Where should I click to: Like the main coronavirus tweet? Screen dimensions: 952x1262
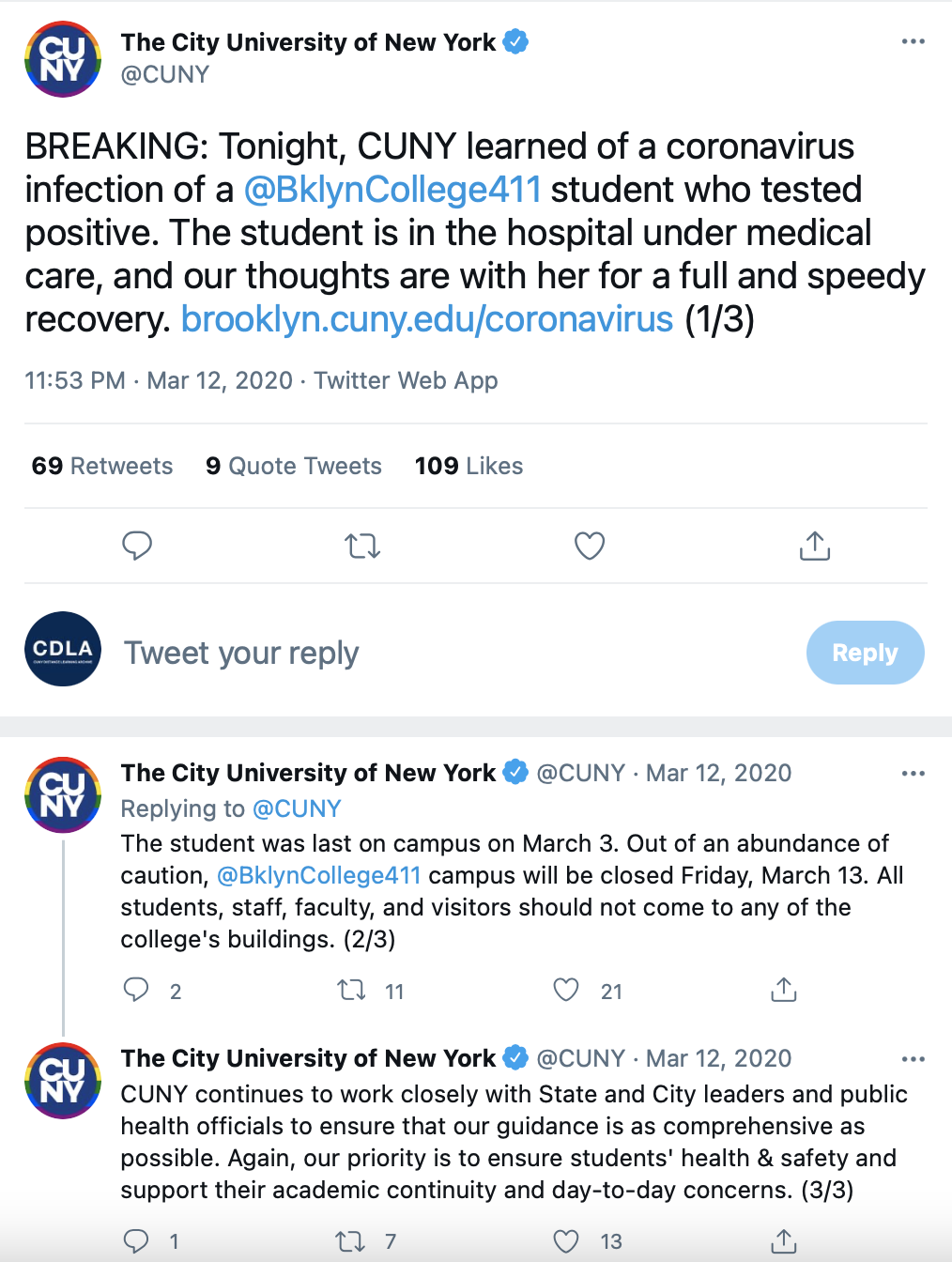(590, 546)
